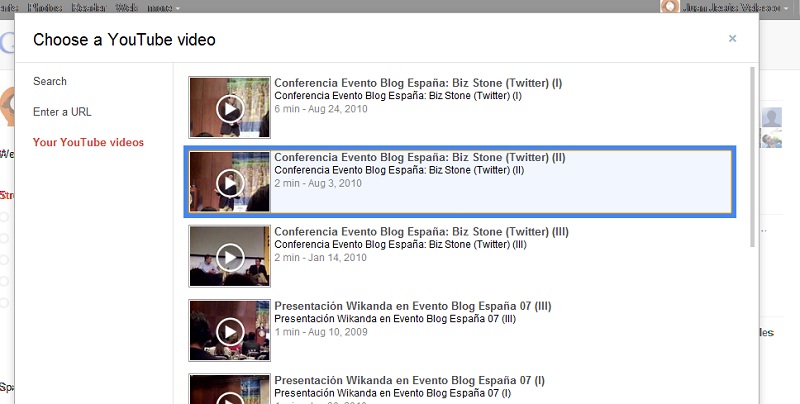
Task: Open Reader in the top Google bar
Action: pyautogui.click(x=89, y=8)
